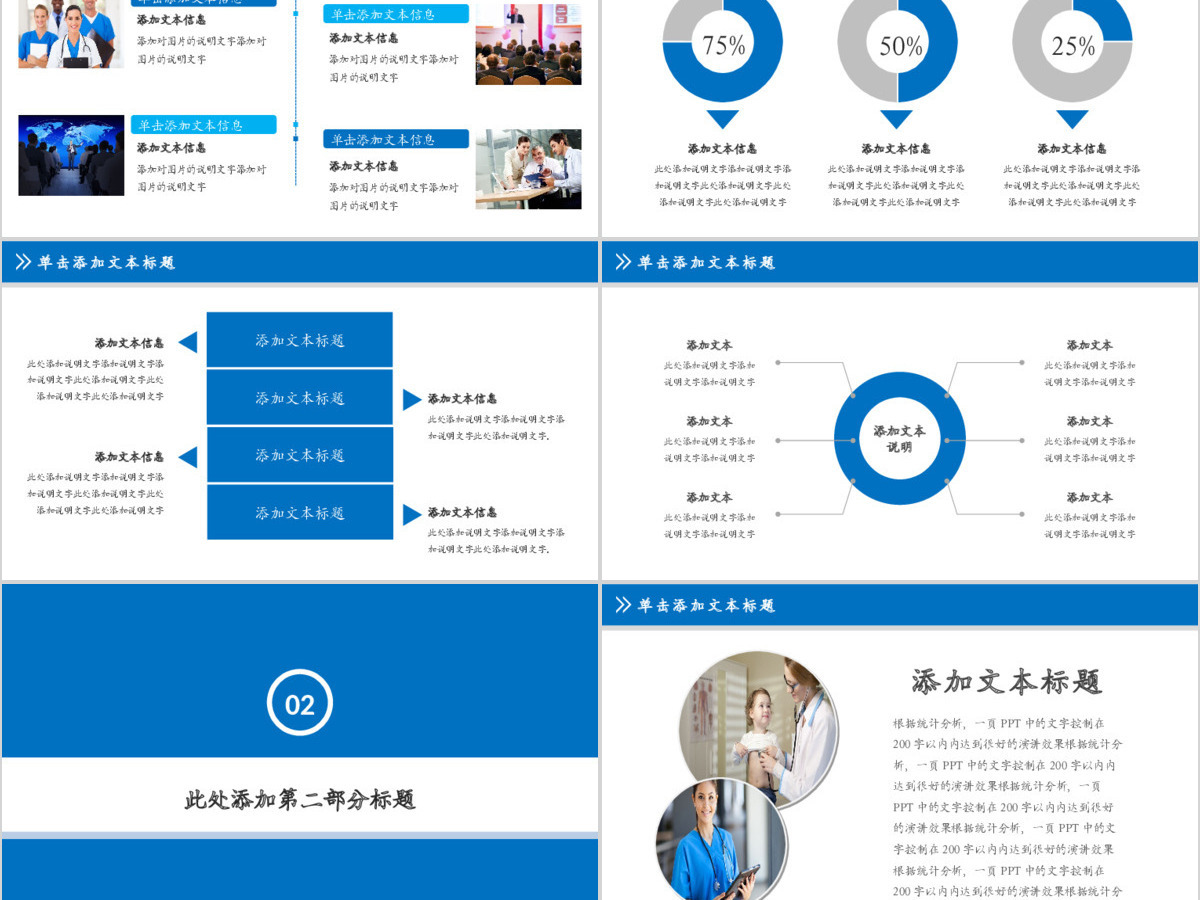Click the down triangle under the 25% donut
This screenshot has height=900, width=1200.
point(1072,119)
